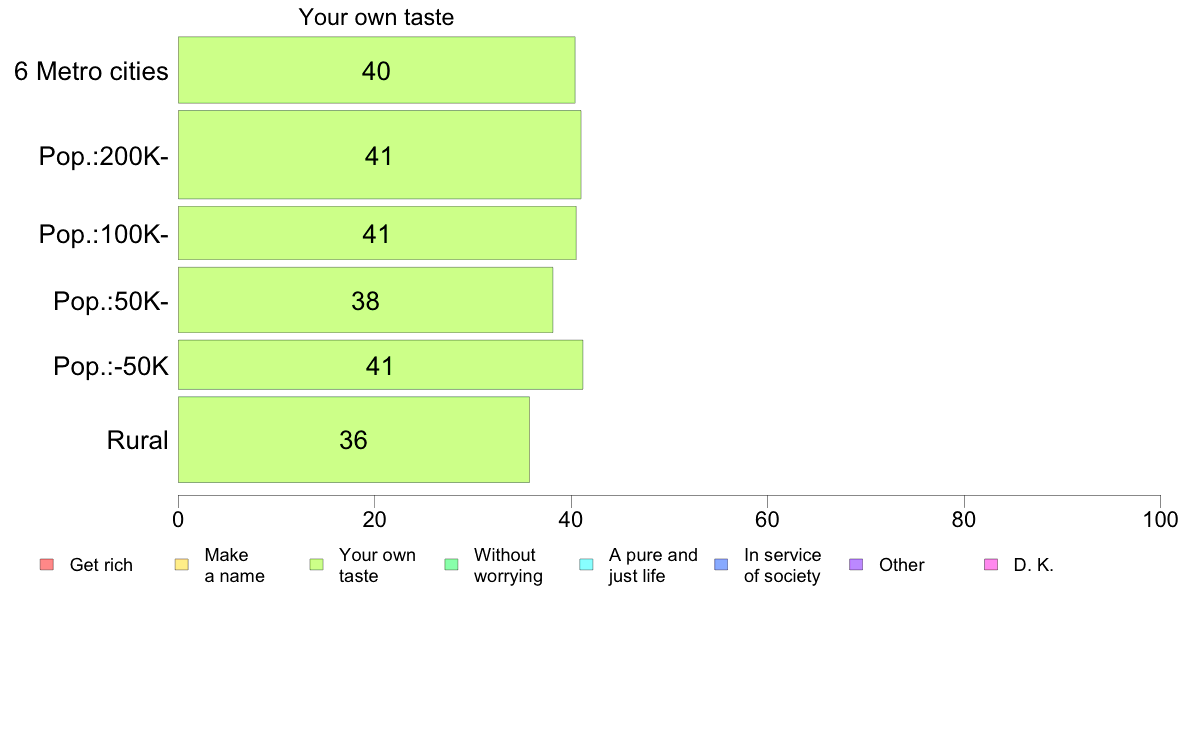The image size is (1188, 736).
Task: Select the Make a name yellow swatch
Action: coord(182,565)
